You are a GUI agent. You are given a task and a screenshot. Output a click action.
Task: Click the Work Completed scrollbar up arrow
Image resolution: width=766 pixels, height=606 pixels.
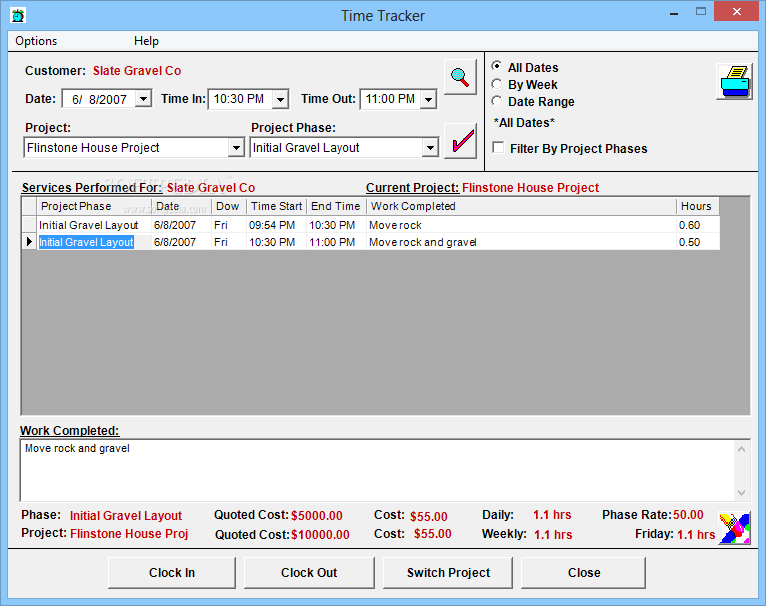[x=742, y=449]
